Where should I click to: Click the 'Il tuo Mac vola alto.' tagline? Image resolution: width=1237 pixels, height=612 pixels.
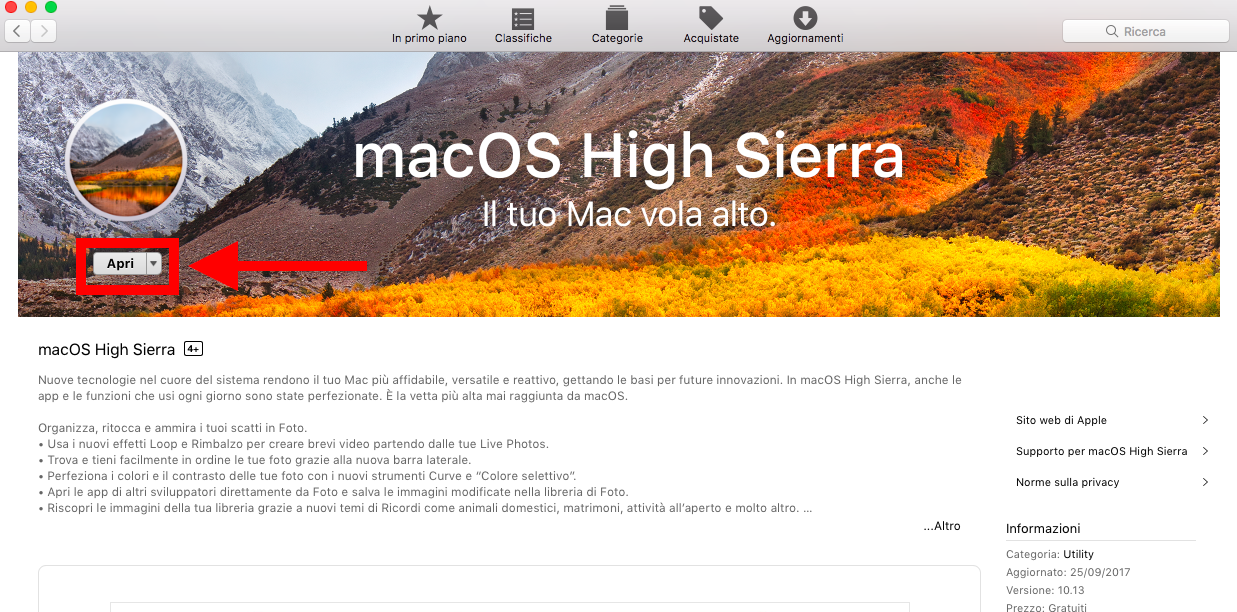629,214
